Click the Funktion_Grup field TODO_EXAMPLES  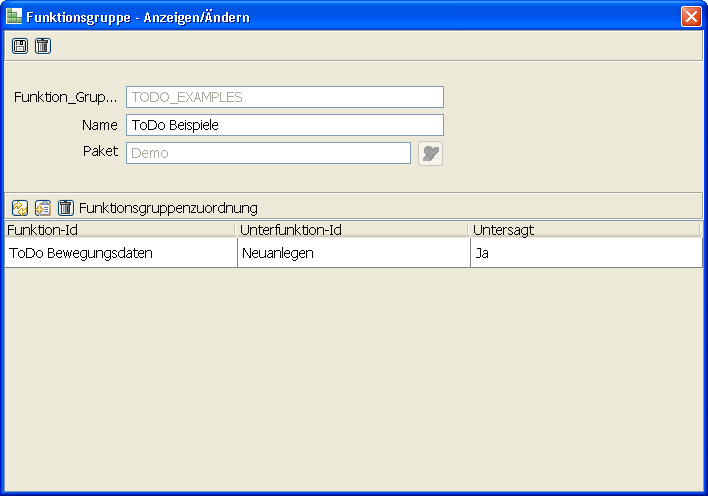[284, 97]
